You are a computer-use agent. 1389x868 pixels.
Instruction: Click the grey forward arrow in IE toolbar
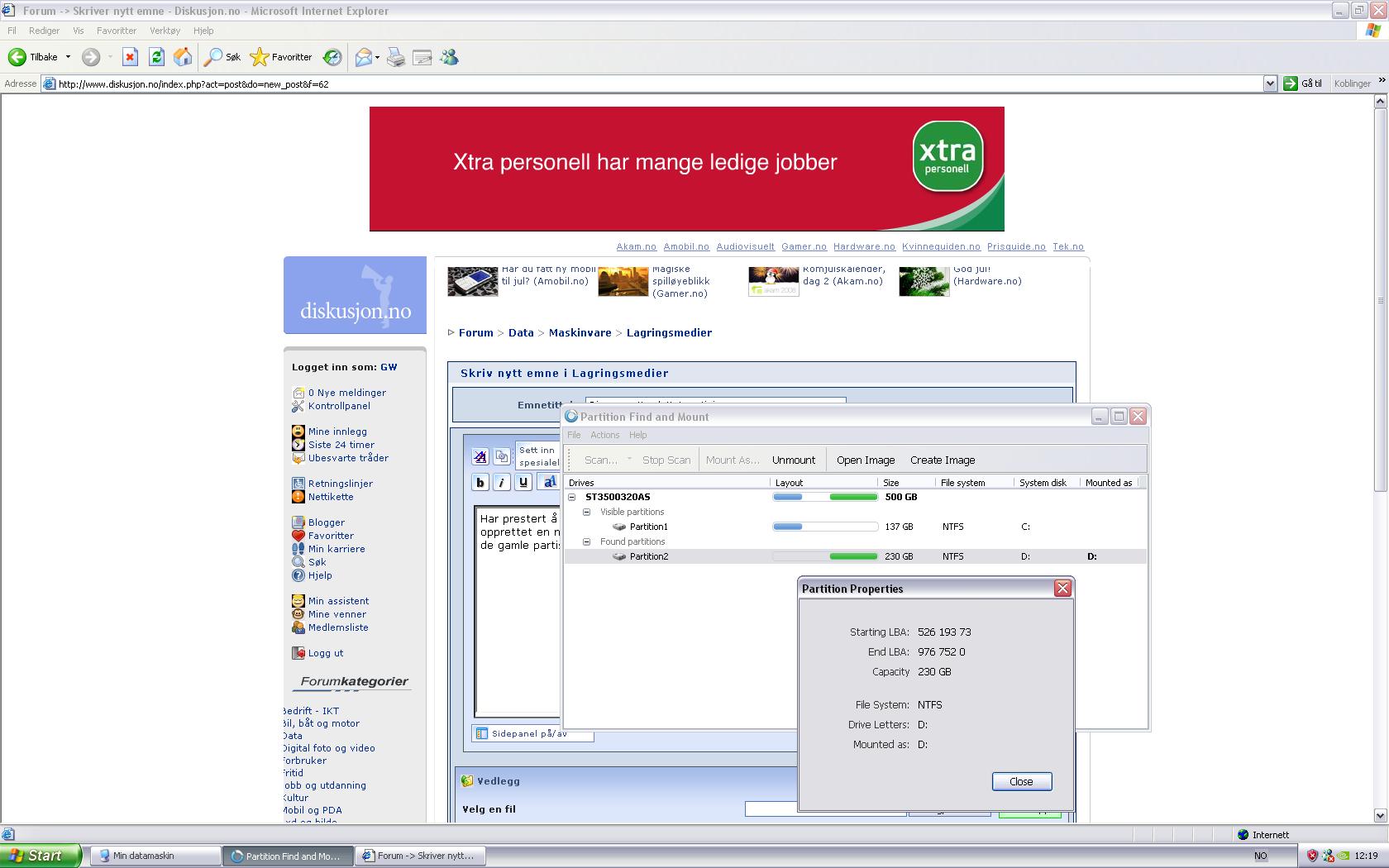[x=91, y=57]
